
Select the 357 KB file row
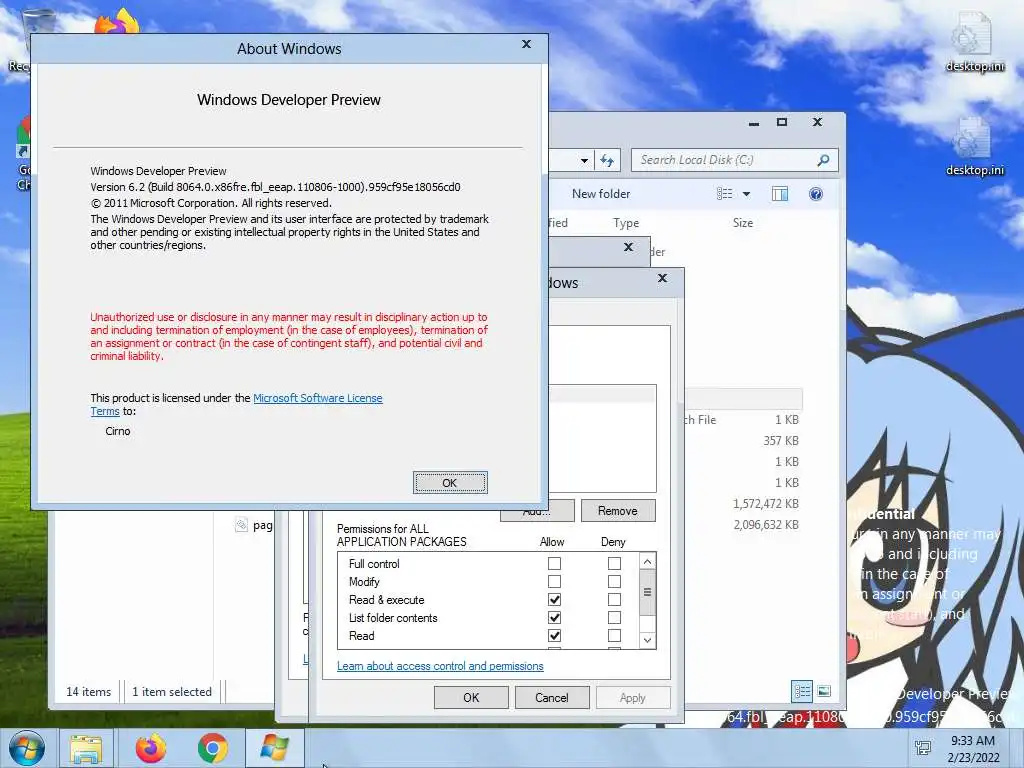tap(781, 441)
